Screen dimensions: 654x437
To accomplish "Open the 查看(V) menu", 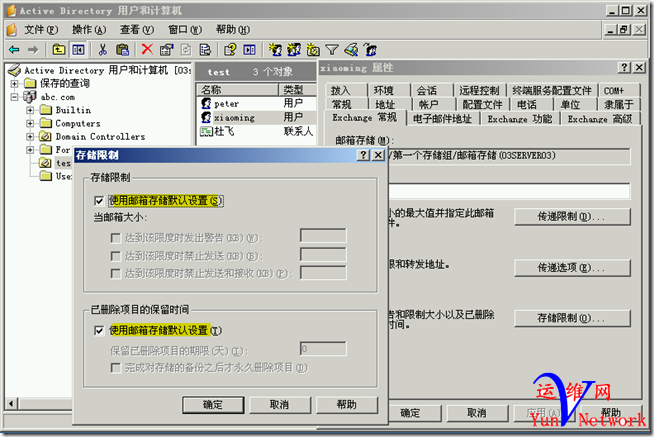I will [137, 30].
